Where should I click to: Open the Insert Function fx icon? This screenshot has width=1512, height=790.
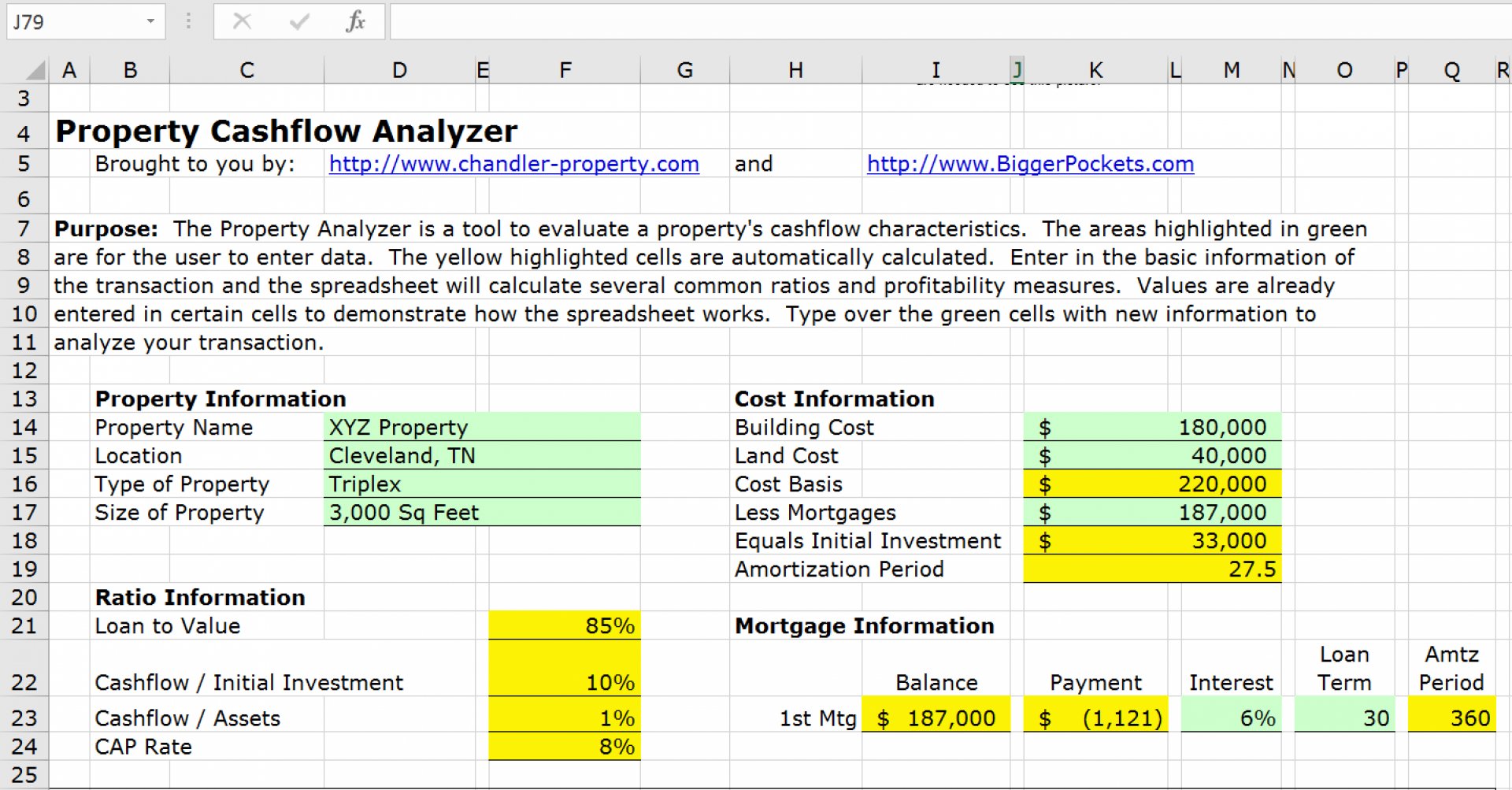point(355,21)
